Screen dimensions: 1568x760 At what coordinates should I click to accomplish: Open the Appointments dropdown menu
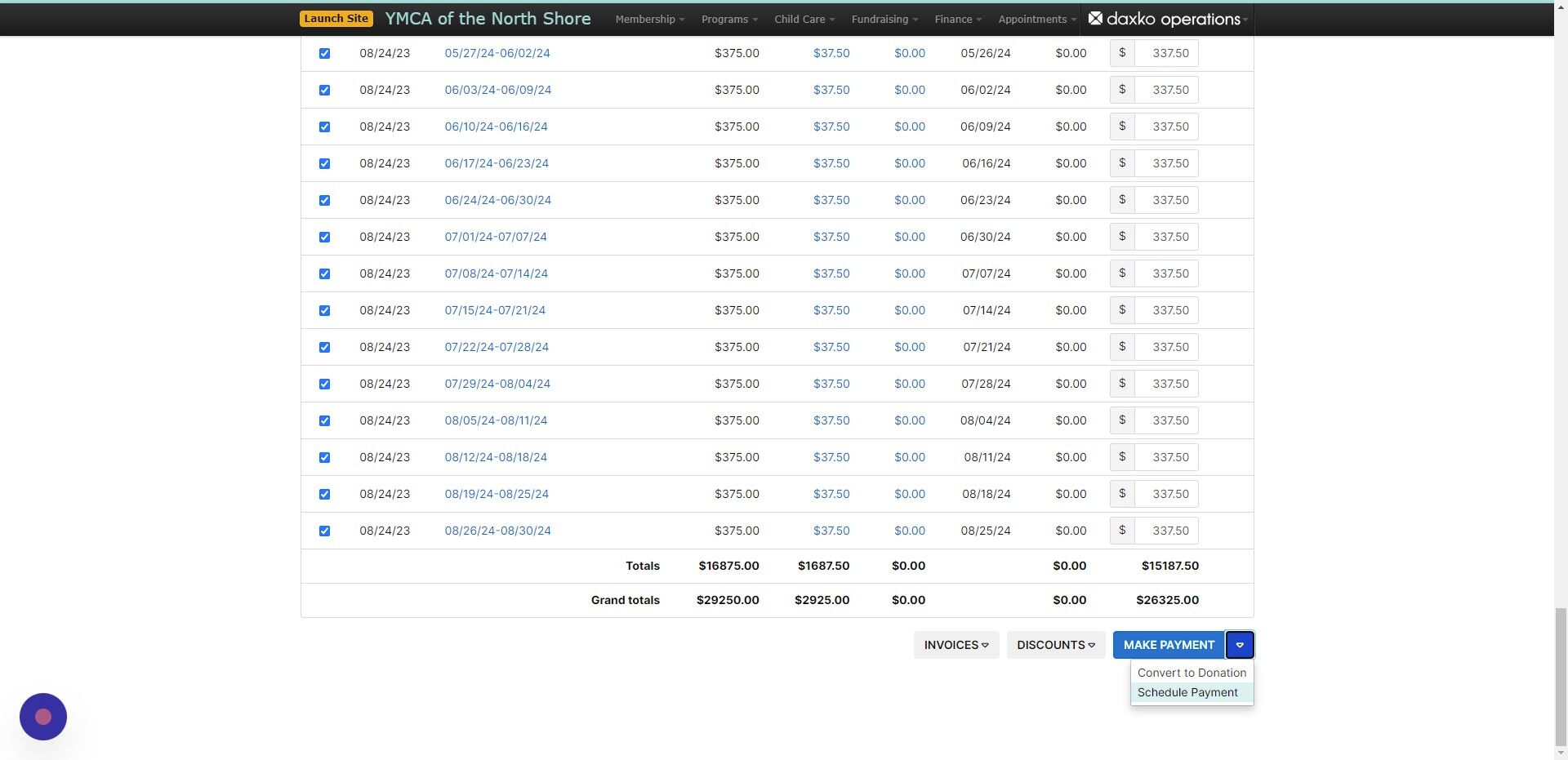[1036, 19]
